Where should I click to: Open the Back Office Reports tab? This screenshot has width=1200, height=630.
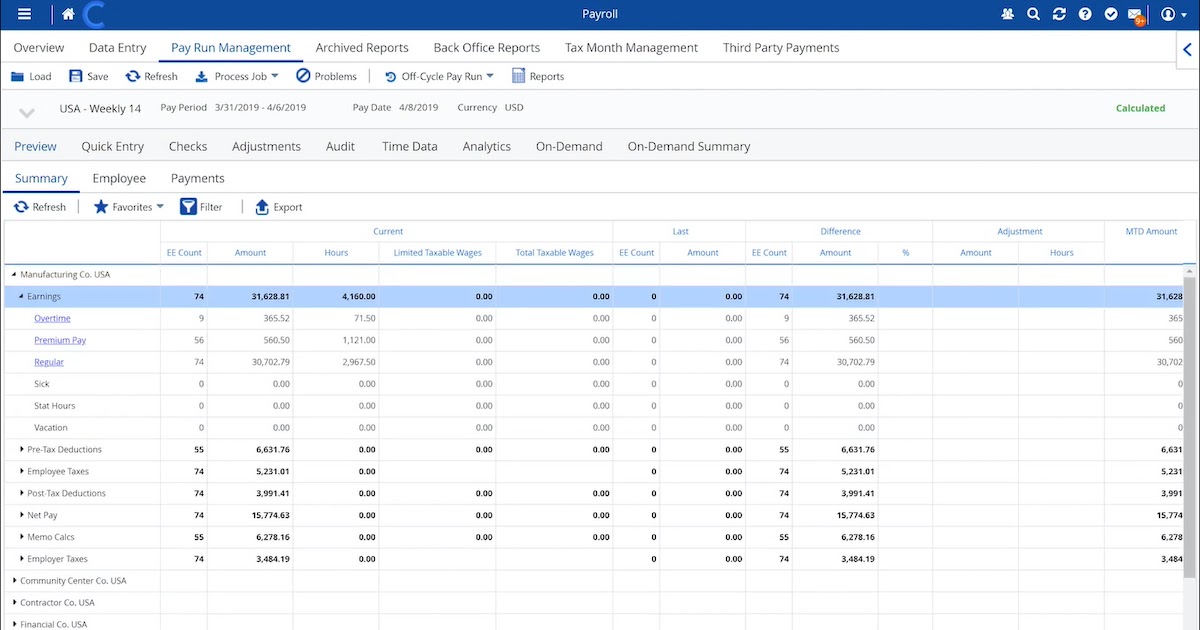pyautogui.click(x=487, y=47)
